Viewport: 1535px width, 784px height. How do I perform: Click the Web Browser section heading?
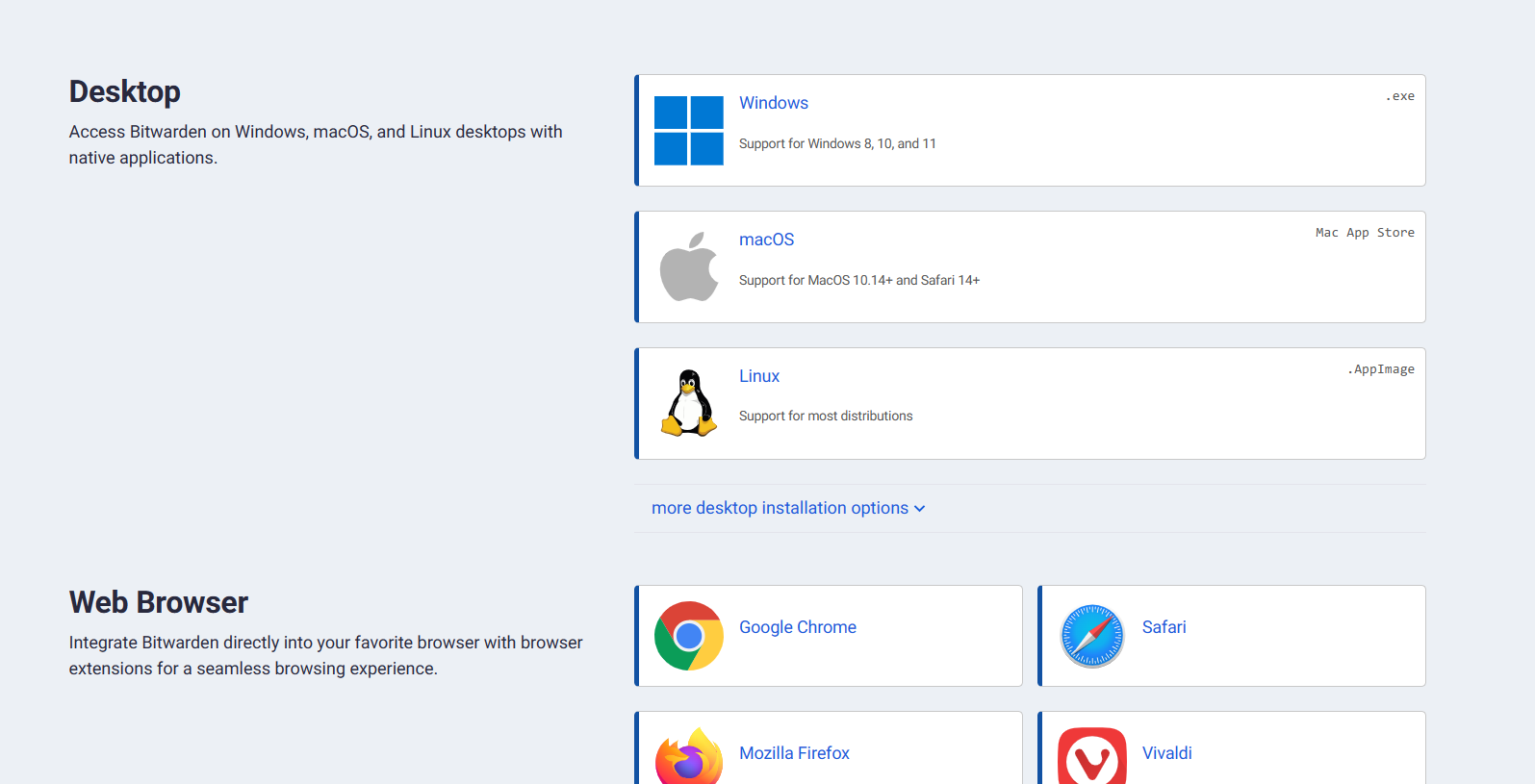(x=159, y=602)
